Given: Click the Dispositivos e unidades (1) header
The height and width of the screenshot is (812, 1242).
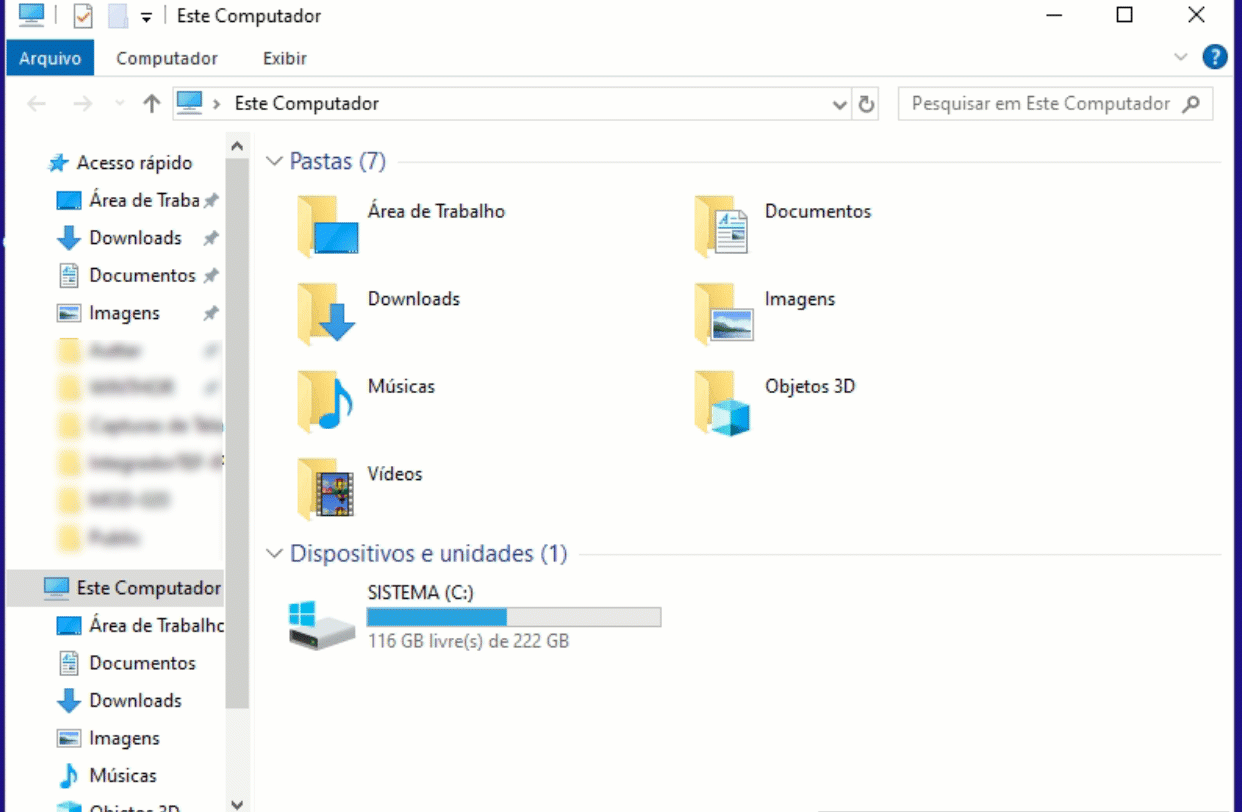Looking at the screenshot, I should coord(429,554).
